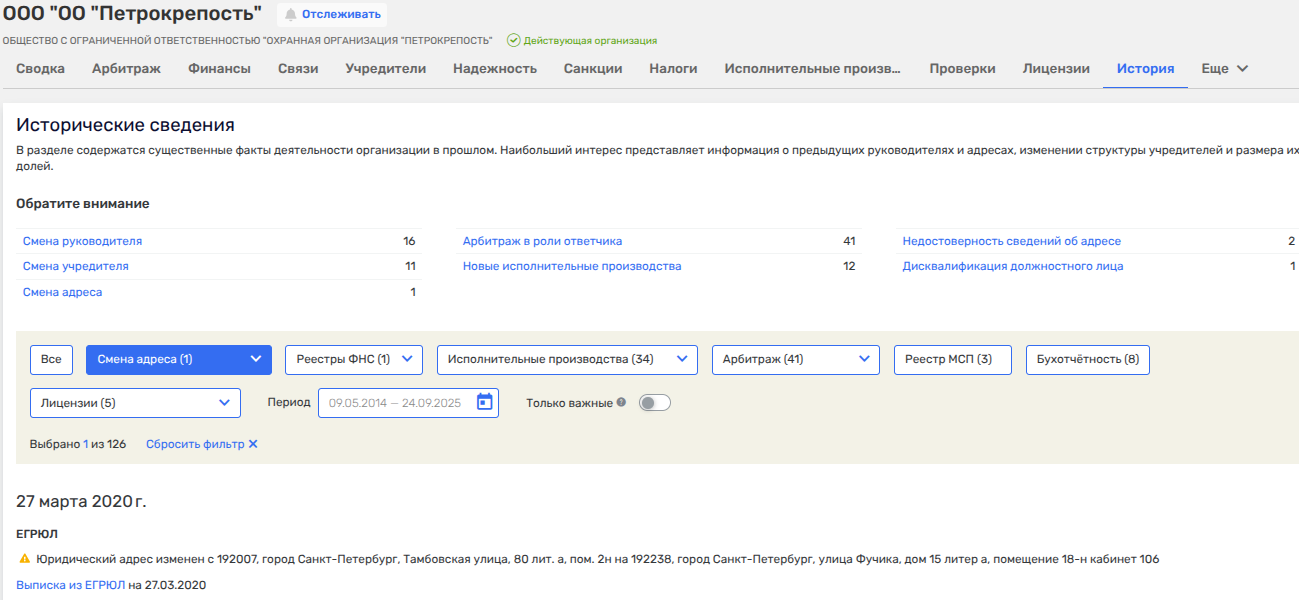
Task: Open the Смена руководителя link
Action: tap(82, 241)
